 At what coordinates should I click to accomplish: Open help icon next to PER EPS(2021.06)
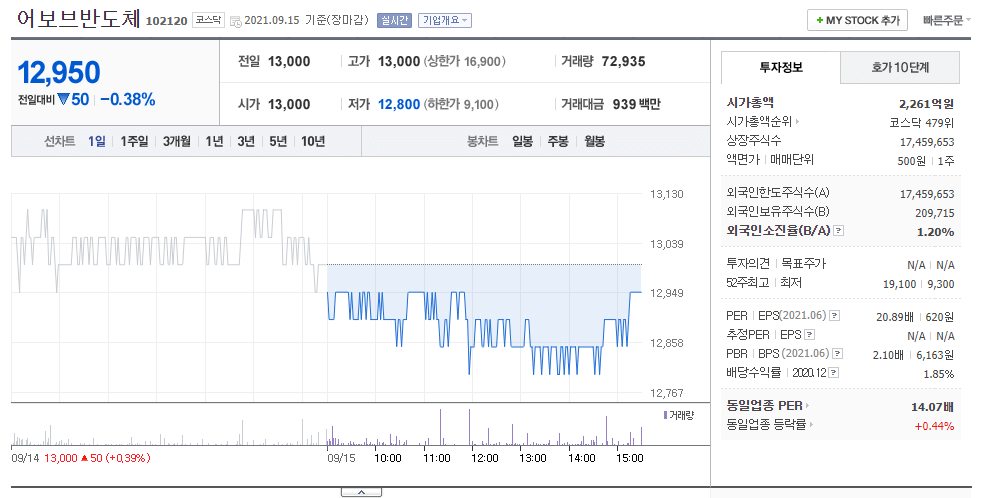pos(835,316)
